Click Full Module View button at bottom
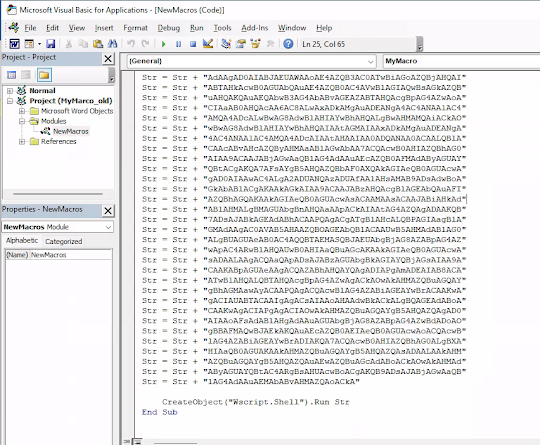This screenshot has height=445, width=540. click(x=138, y=442)
